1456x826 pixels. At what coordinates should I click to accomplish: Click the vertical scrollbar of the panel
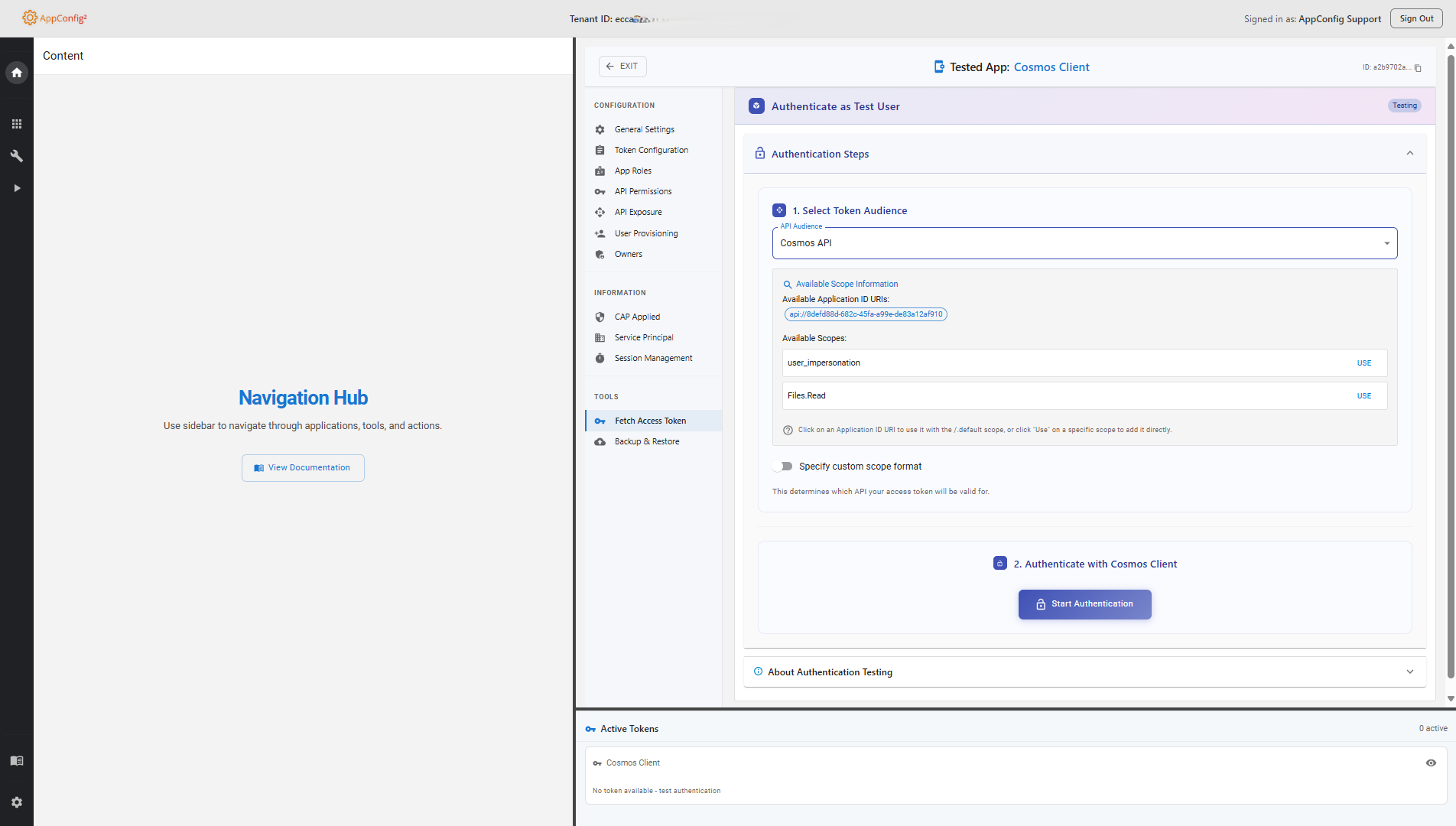pos(1451,366)
